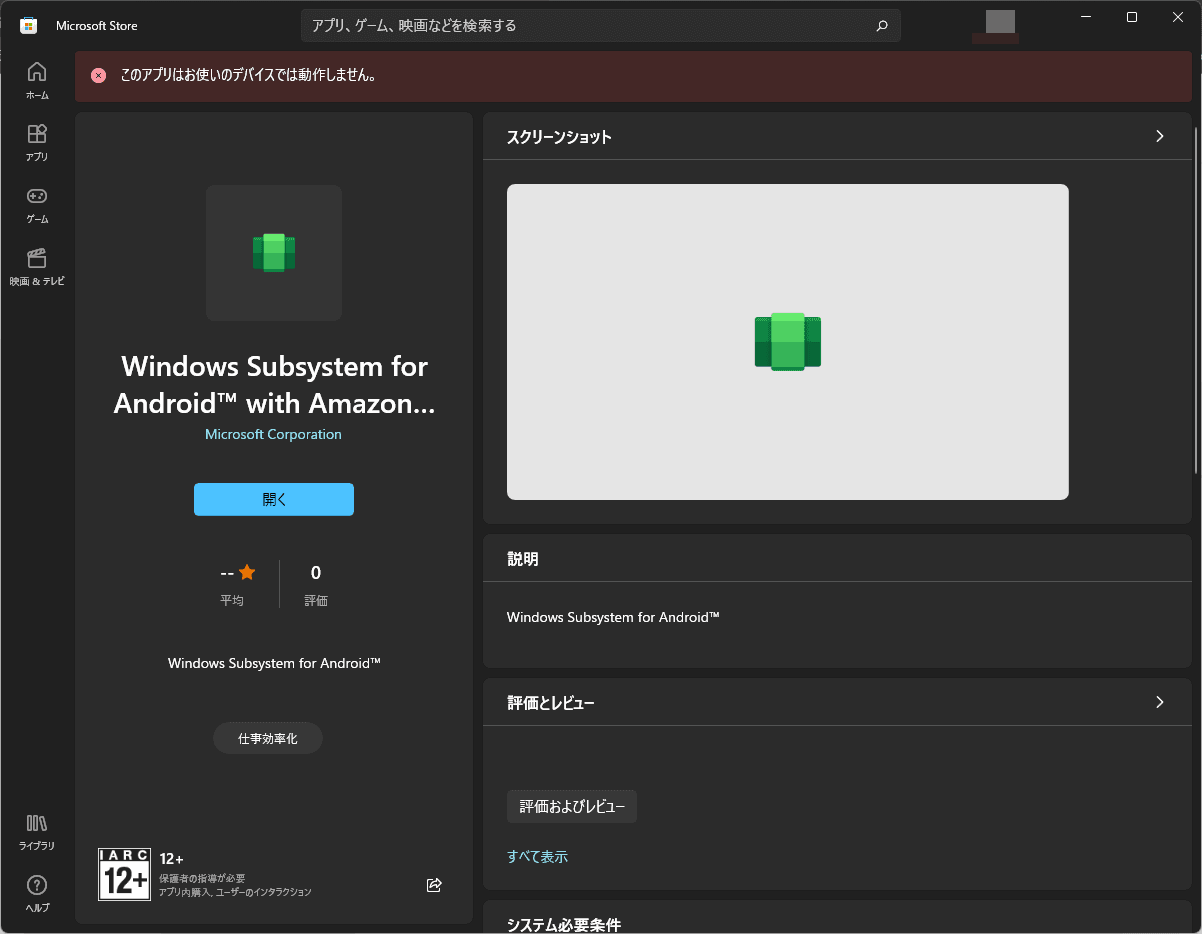Open the Microsoft Corporation publisher link
This screenshot has width=1202, height=934.
point(273,434)
